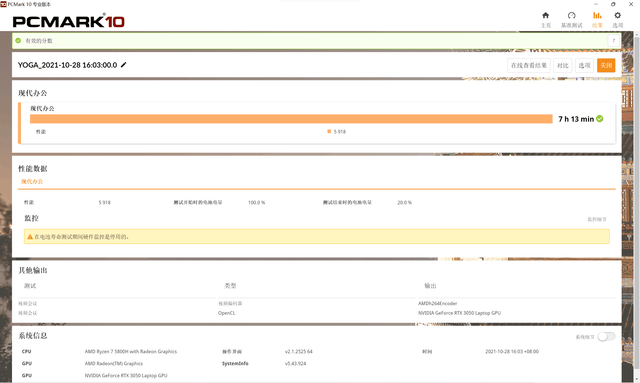This screenshot has width=640, height=383.
Task: Click the question mark help button
Action: tap(613, 40)
